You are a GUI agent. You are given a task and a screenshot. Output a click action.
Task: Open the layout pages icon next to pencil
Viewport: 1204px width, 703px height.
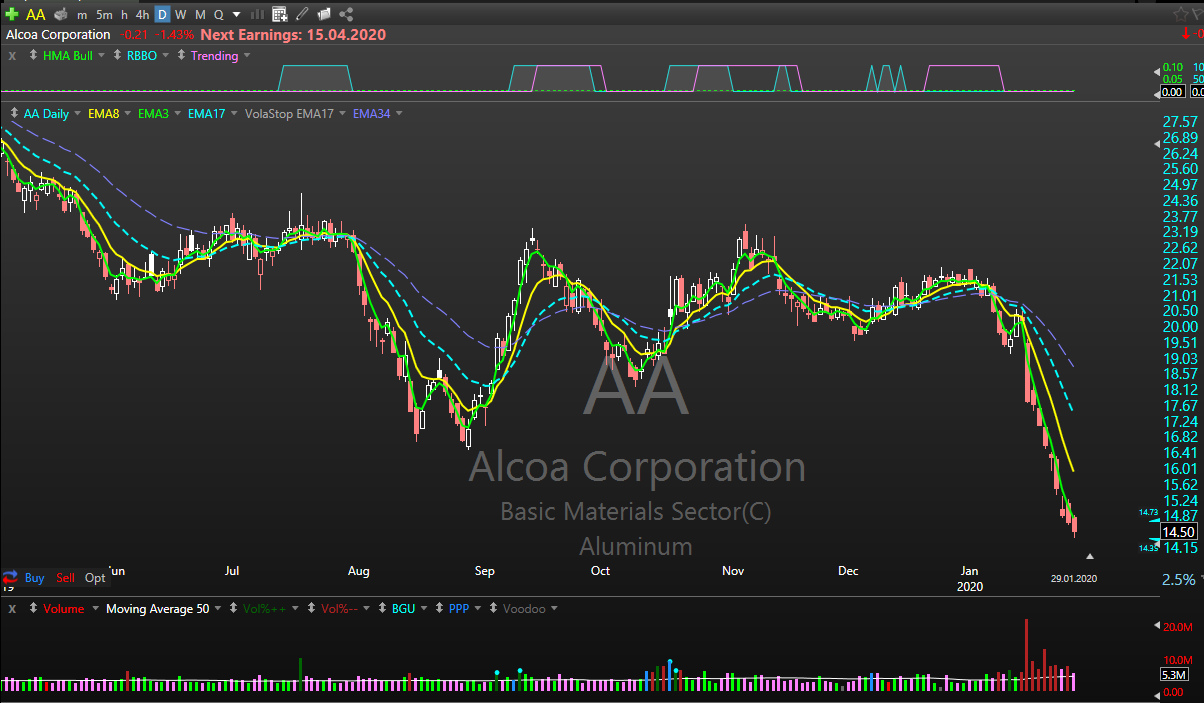pos(324,14)
